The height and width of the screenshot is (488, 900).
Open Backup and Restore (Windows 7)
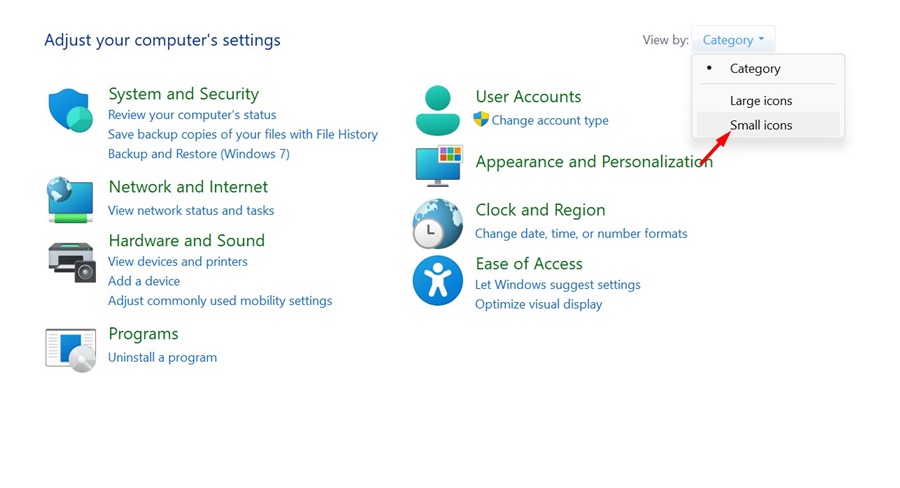point(199,154)
